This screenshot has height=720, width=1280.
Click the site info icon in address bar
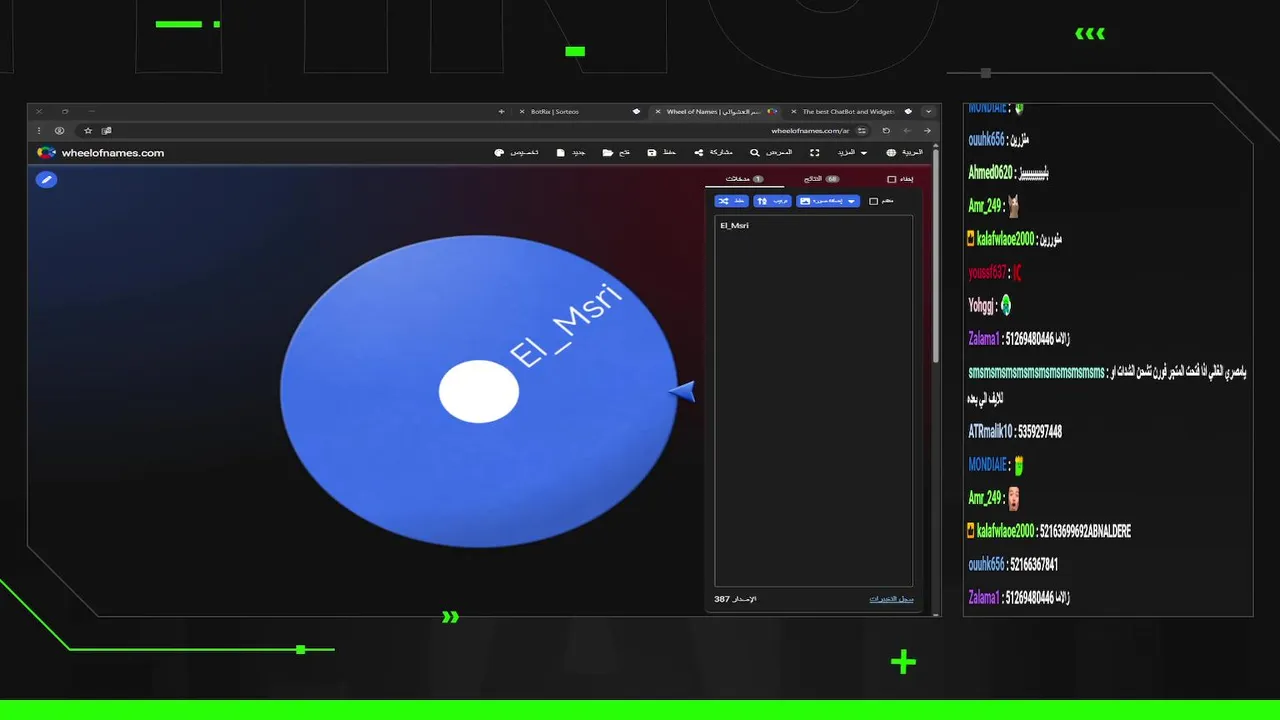click(x=861, y=131)
